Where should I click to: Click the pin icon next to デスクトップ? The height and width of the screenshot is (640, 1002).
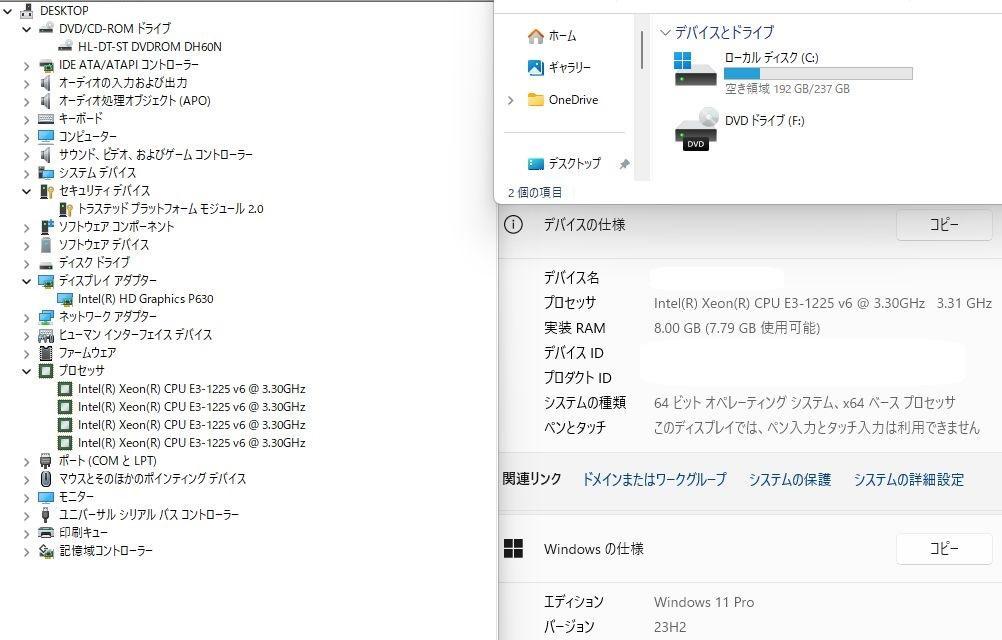pos(624,164)
